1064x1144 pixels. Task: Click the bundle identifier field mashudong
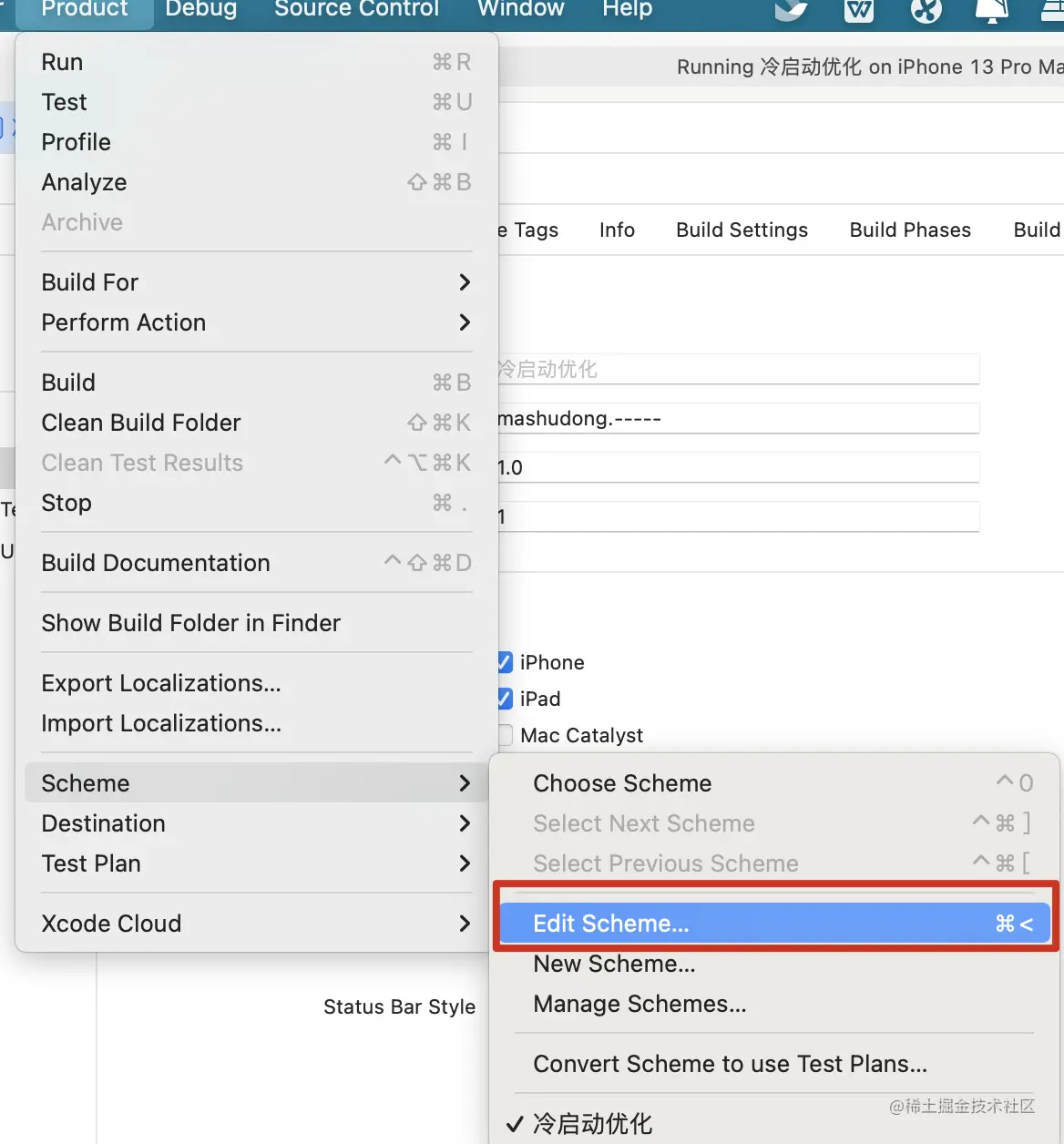pos(738,418)
